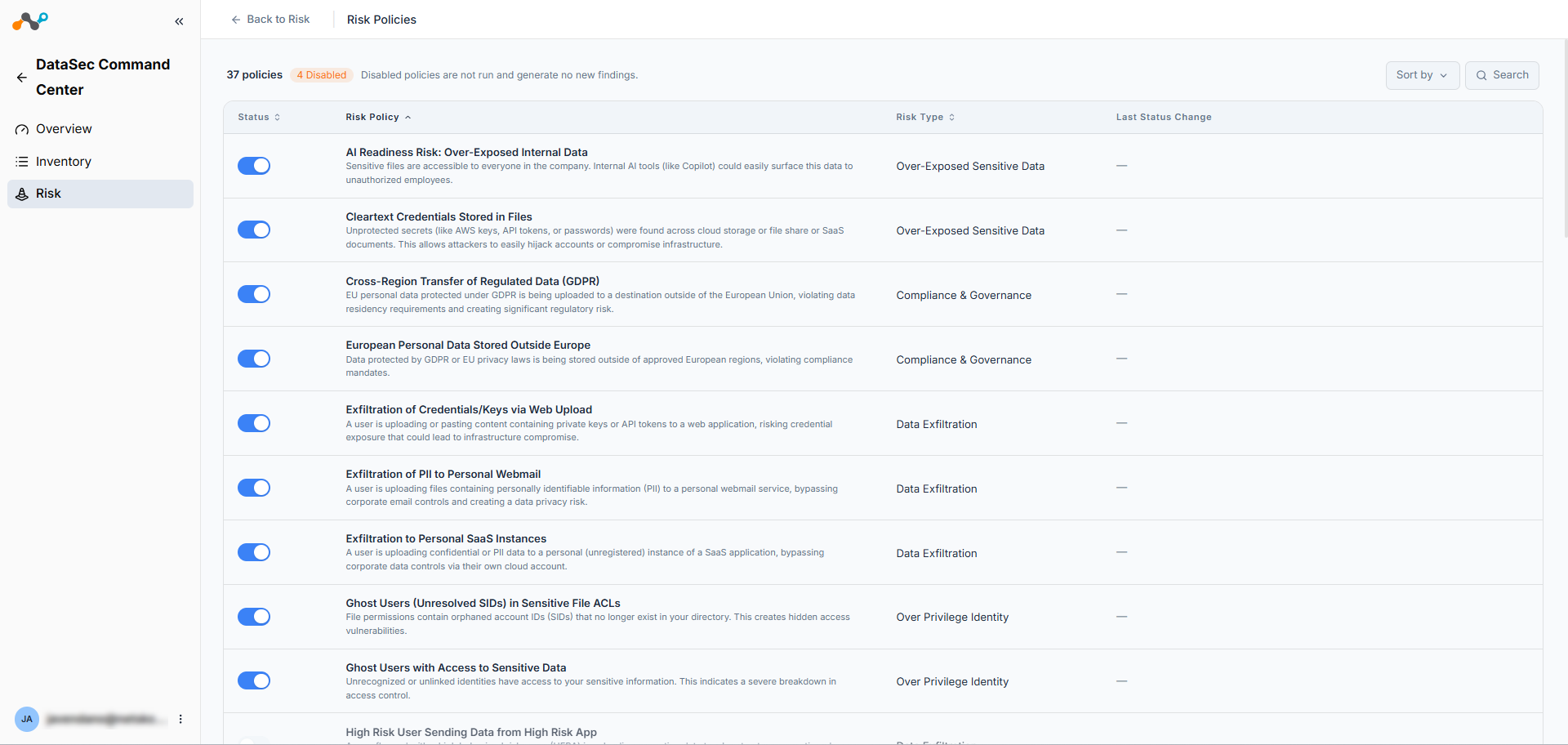Click the Overview gauge icon
This screenshot has width=1568, height=745.
(x=22, y=130)
